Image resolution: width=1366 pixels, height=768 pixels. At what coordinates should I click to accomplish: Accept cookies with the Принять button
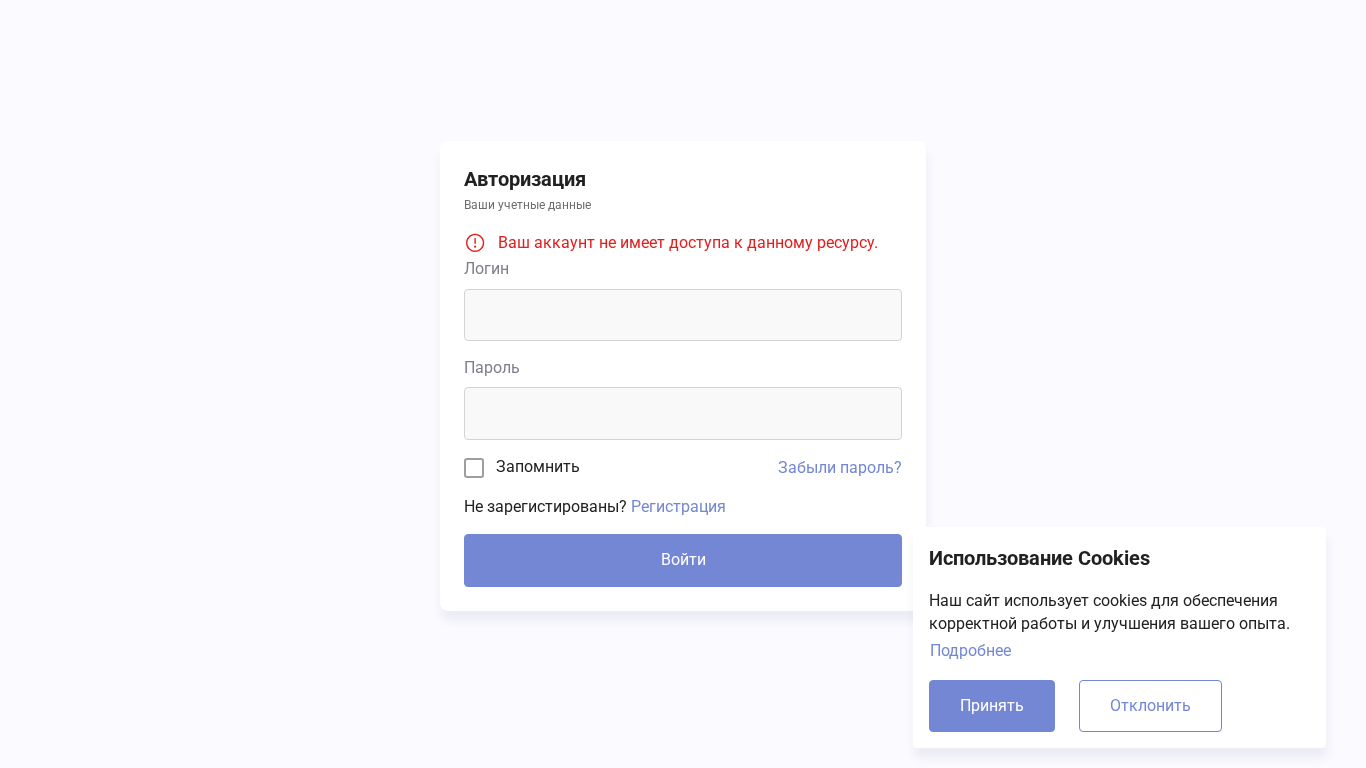coord(992,706)
